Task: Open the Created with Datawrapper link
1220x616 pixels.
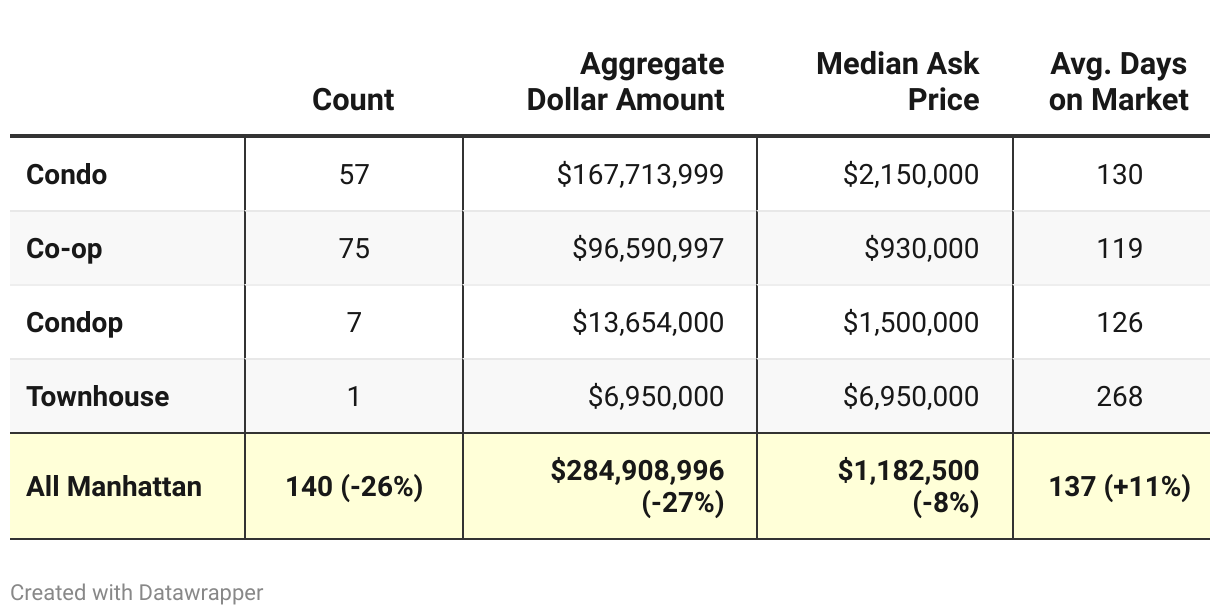Action: click(x=137, y=592)
